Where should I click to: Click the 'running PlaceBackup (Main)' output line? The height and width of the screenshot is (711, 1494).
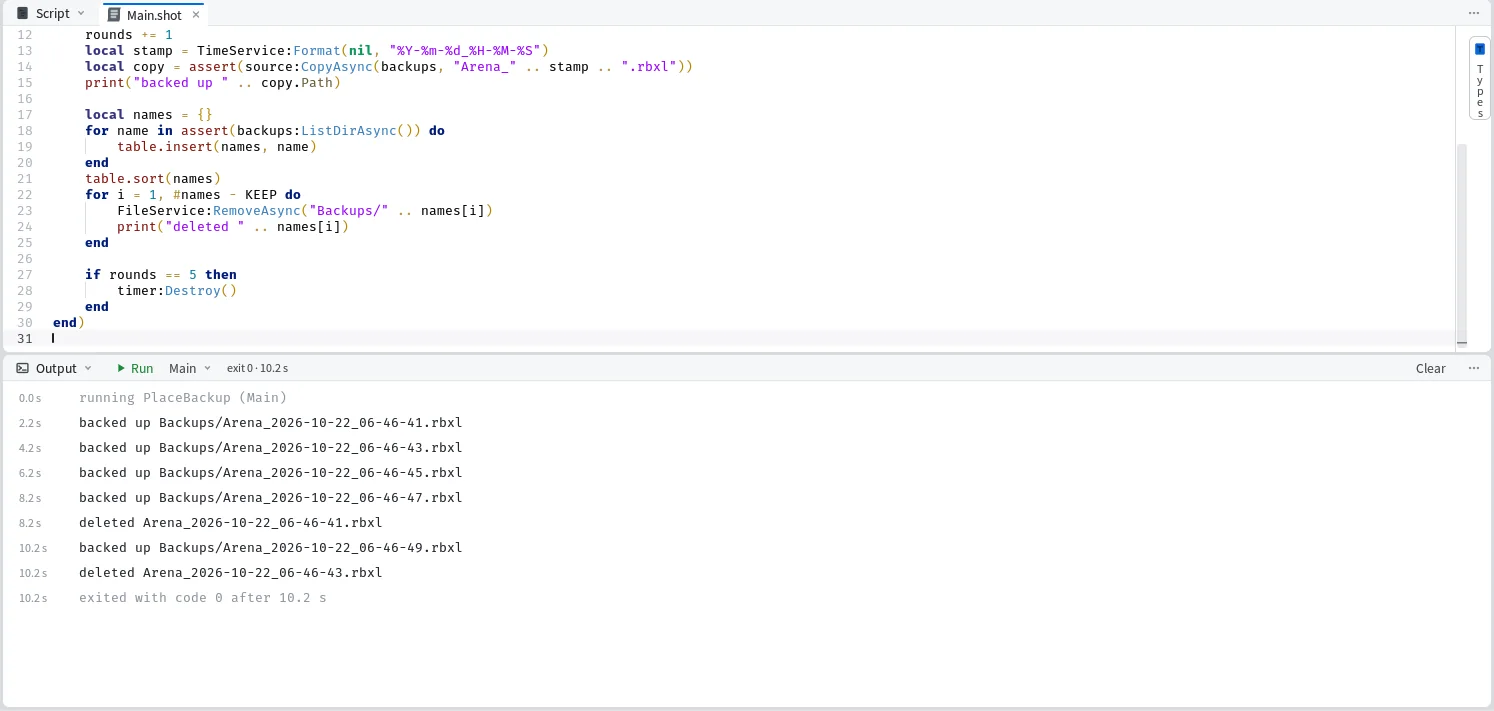[183, 397]
